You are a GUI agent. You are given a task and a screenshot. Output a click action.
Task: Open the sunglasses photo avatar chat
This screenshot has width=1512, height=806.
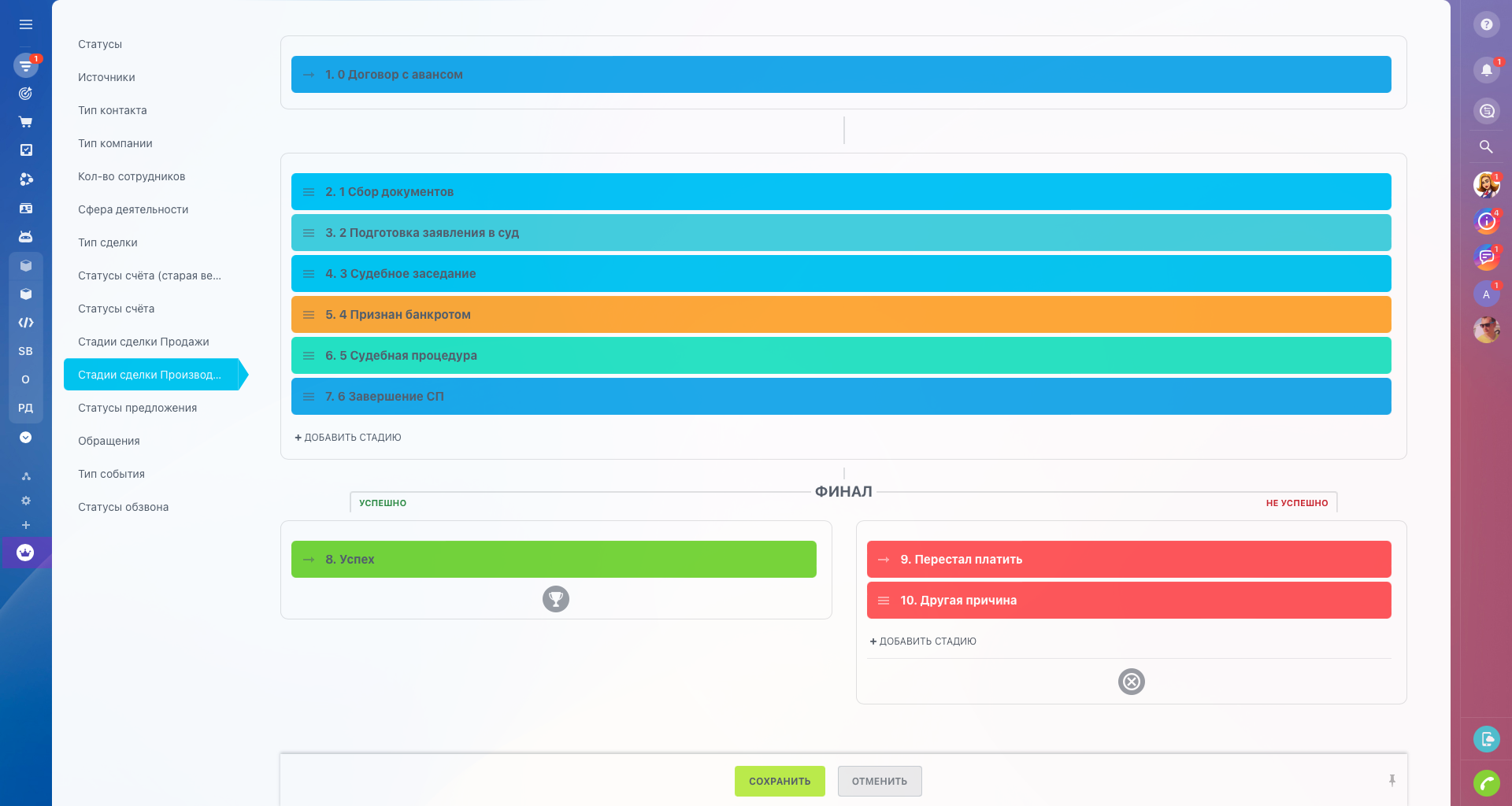tap(1487, 330)
